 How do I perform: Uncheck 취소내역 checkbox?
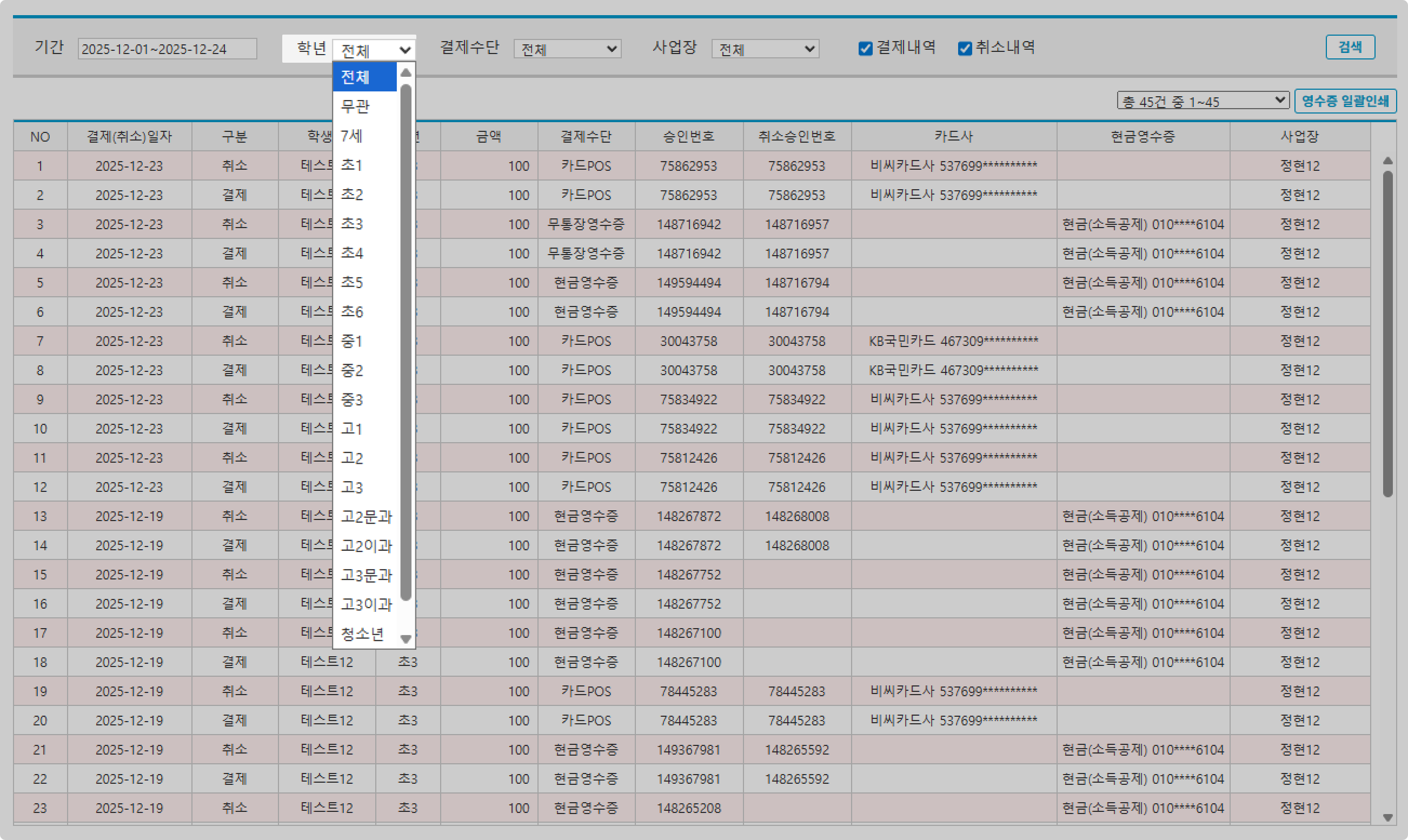pos(965,49)
